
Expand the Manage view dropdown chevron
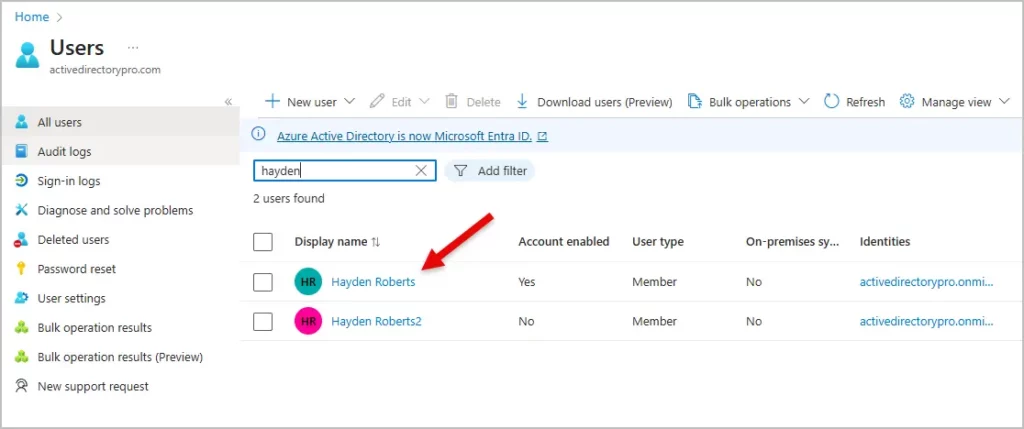point(1004,101)
